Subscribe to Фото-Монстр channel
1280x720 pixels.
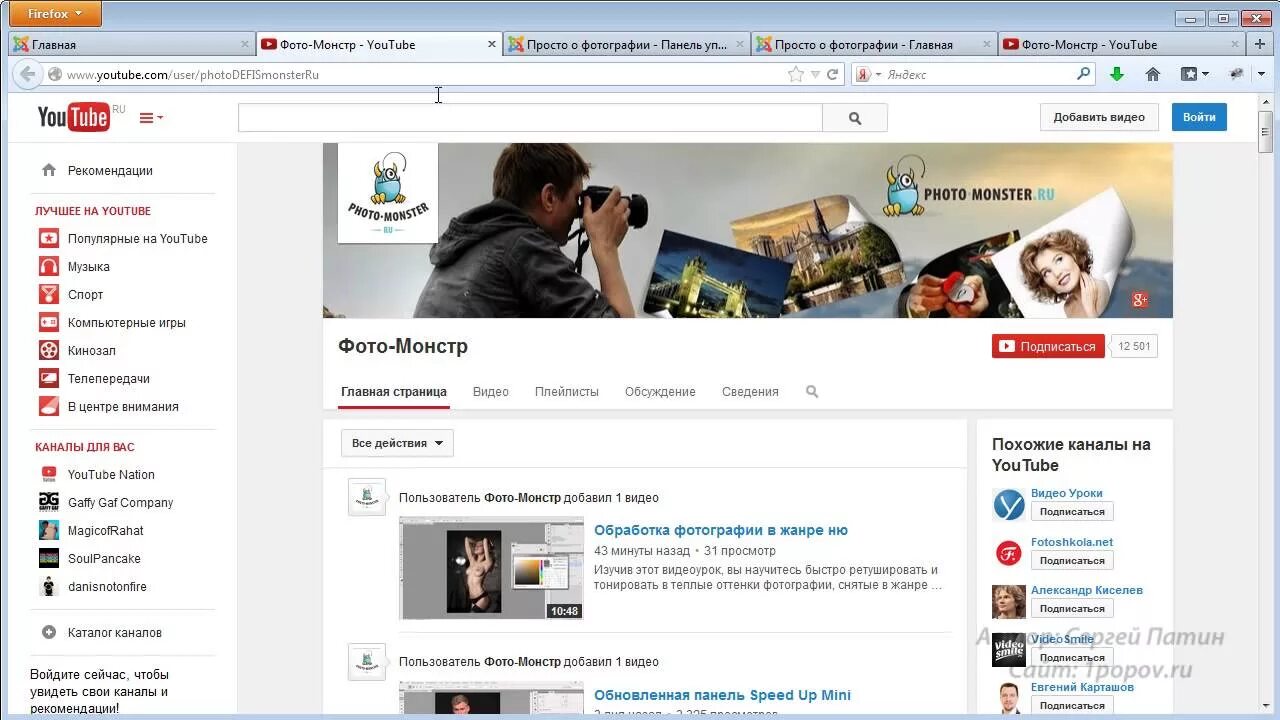tap(1048, 346)
